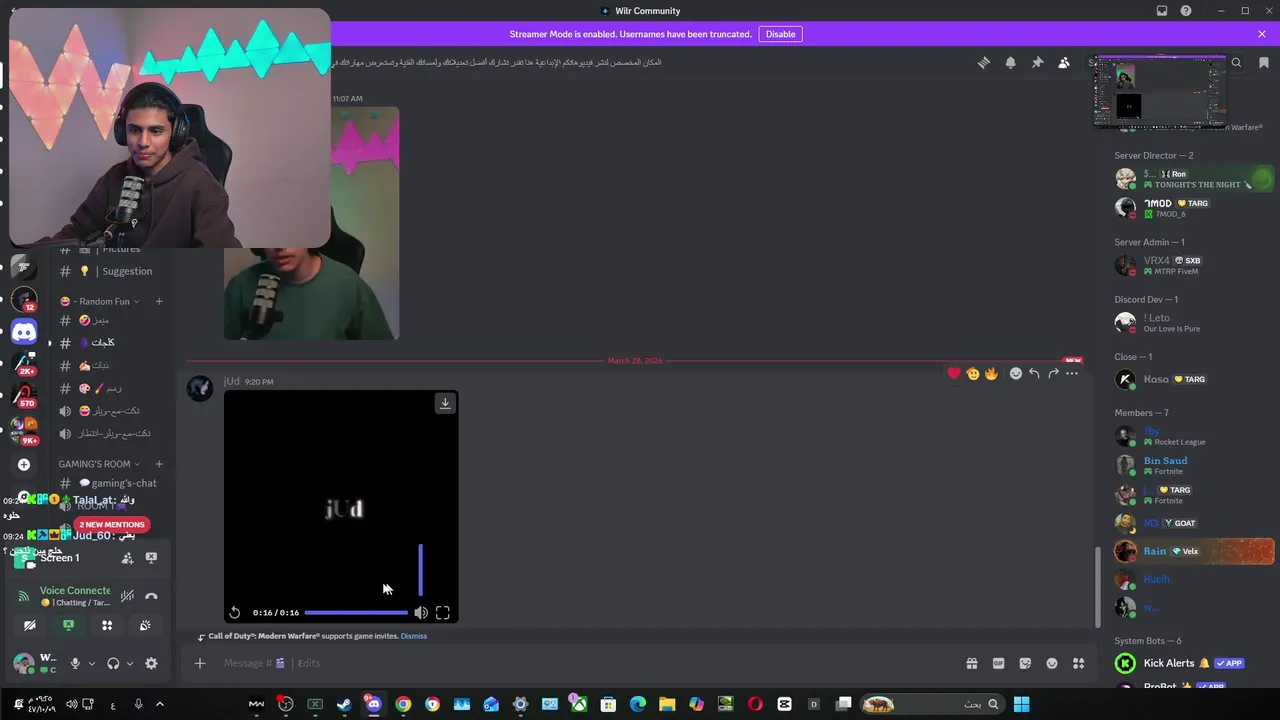The image size is (1280, 720).
Task: Create channel in GAMING'S ROOM category
Action: (x=159, y=464)
